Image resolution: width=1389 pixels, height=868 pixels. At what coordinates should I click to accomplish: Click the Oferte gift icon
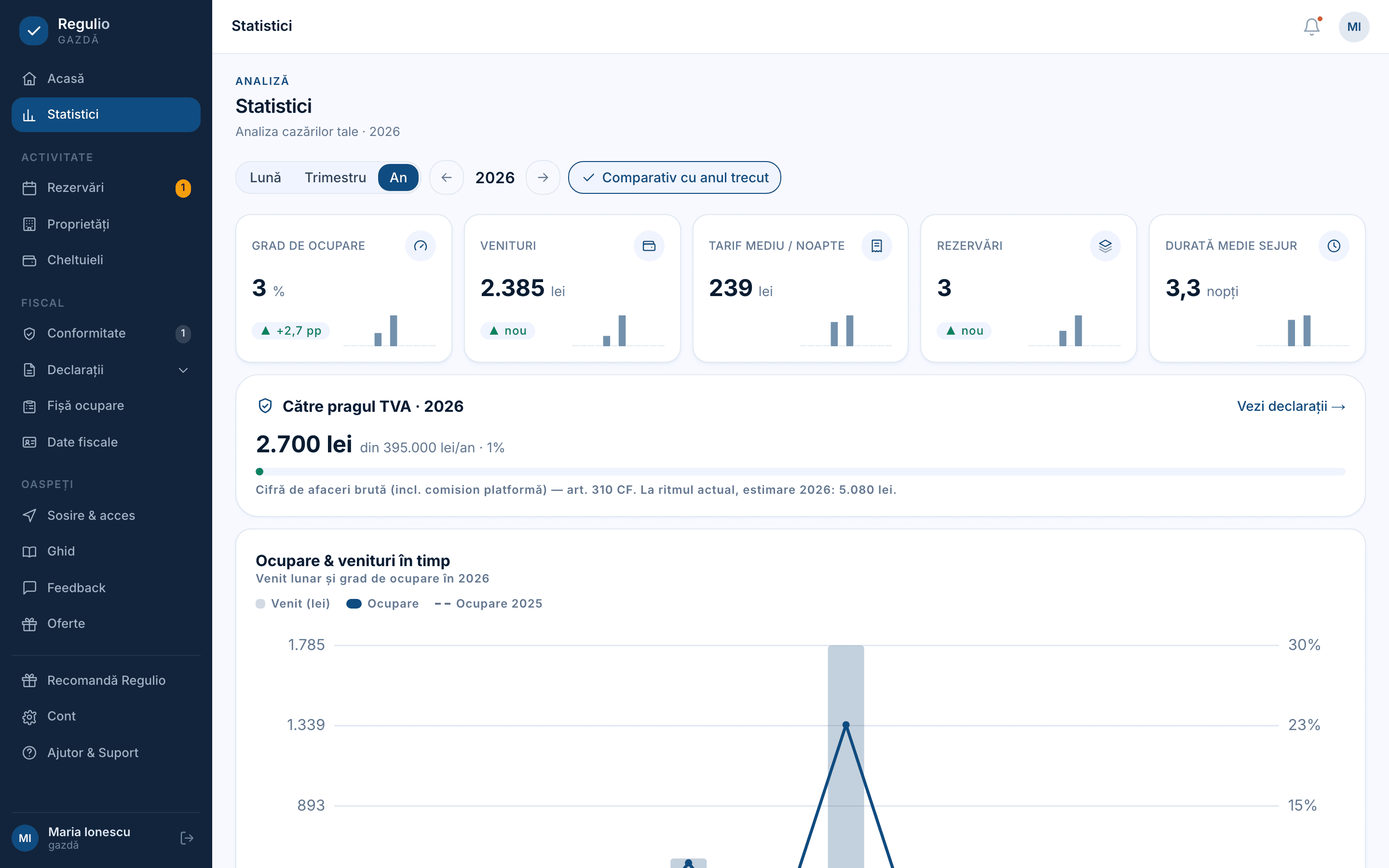(x=29, y=624)
